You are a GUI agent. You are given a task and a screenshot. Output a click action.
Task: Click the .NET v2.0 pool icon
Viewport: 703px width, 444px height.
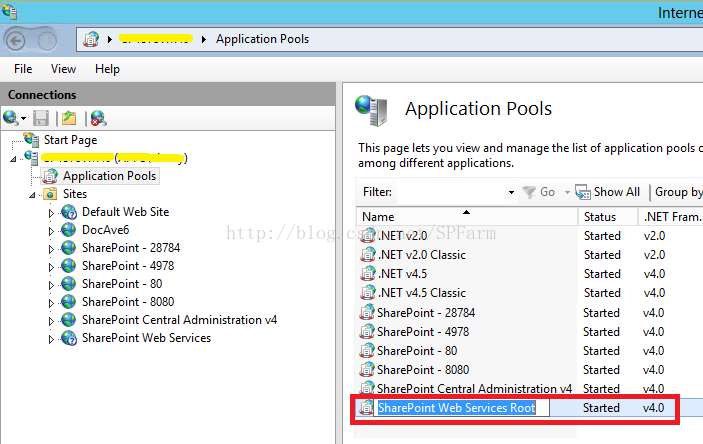pyautogui.click(x=368, y=235)
